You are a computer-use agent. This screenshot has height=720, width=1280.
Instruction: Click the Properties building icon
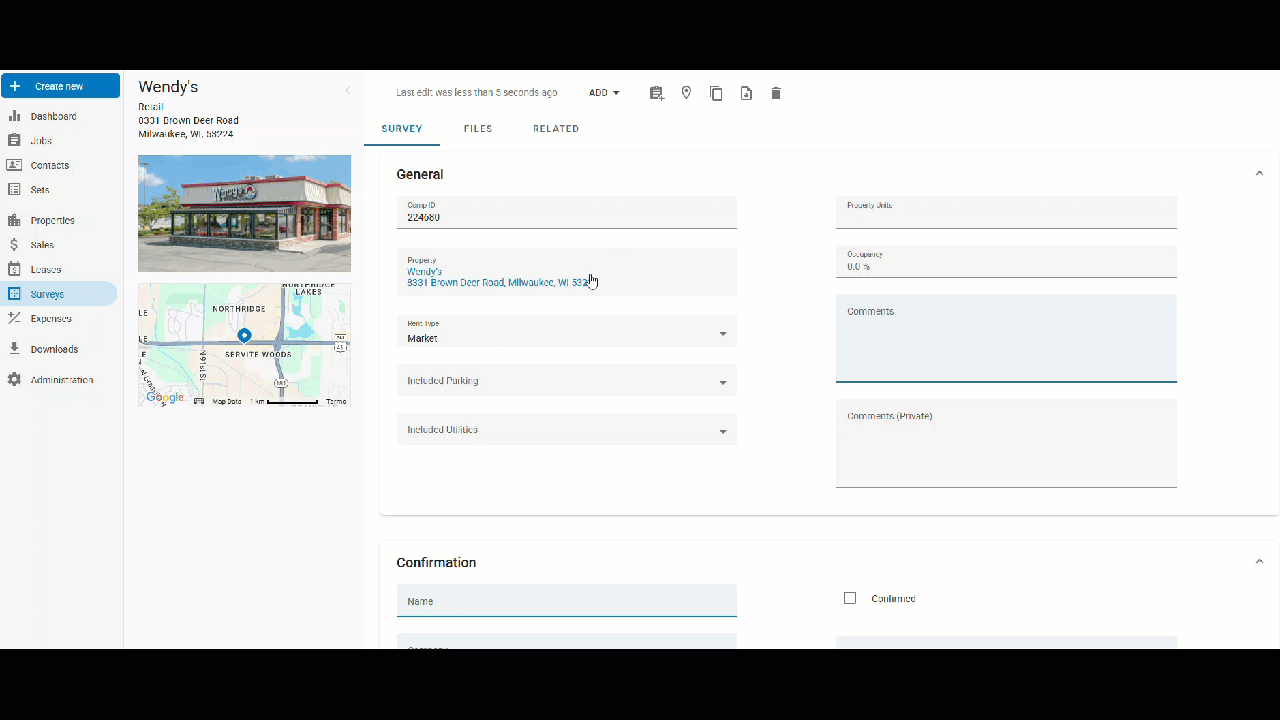point(14,220)
